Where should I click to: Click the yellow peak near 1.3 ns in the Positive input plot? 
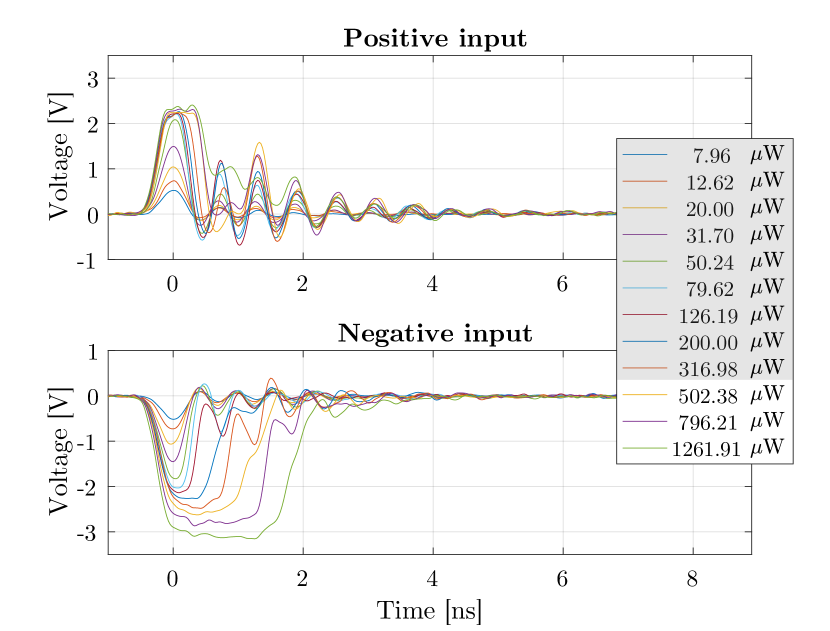(x=259, y=143)
